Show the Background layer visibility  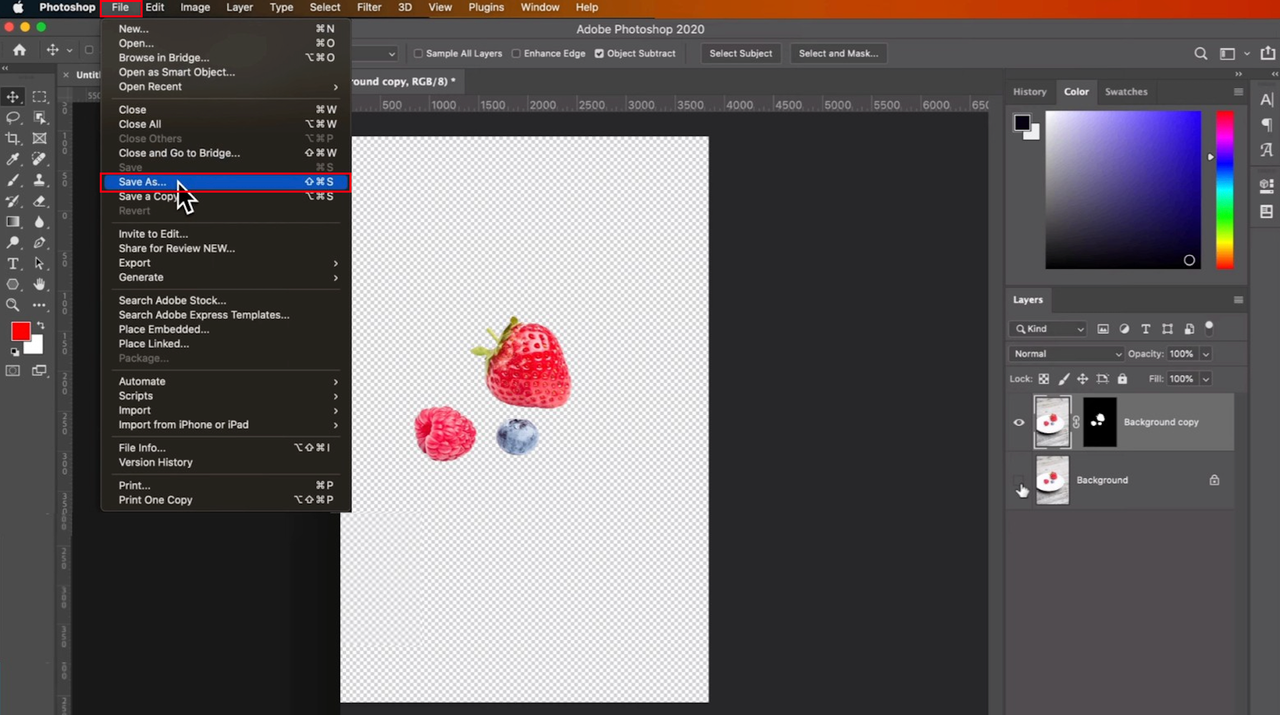pyautogui.click(x=1019, y=480)
